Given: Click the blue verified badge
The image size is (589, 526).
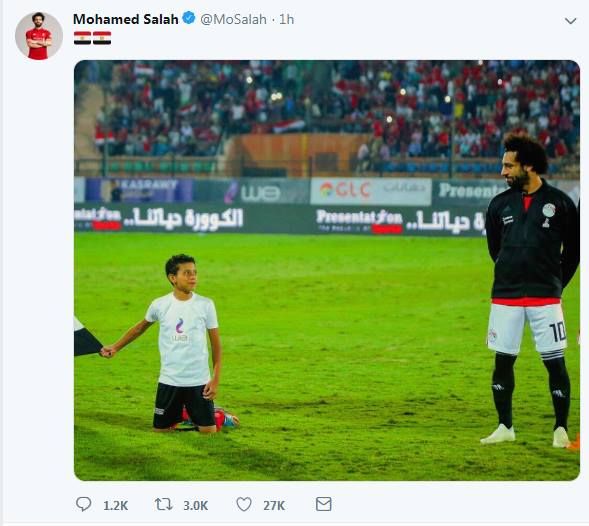Looking at the screenshot, I should click(189, 18).
